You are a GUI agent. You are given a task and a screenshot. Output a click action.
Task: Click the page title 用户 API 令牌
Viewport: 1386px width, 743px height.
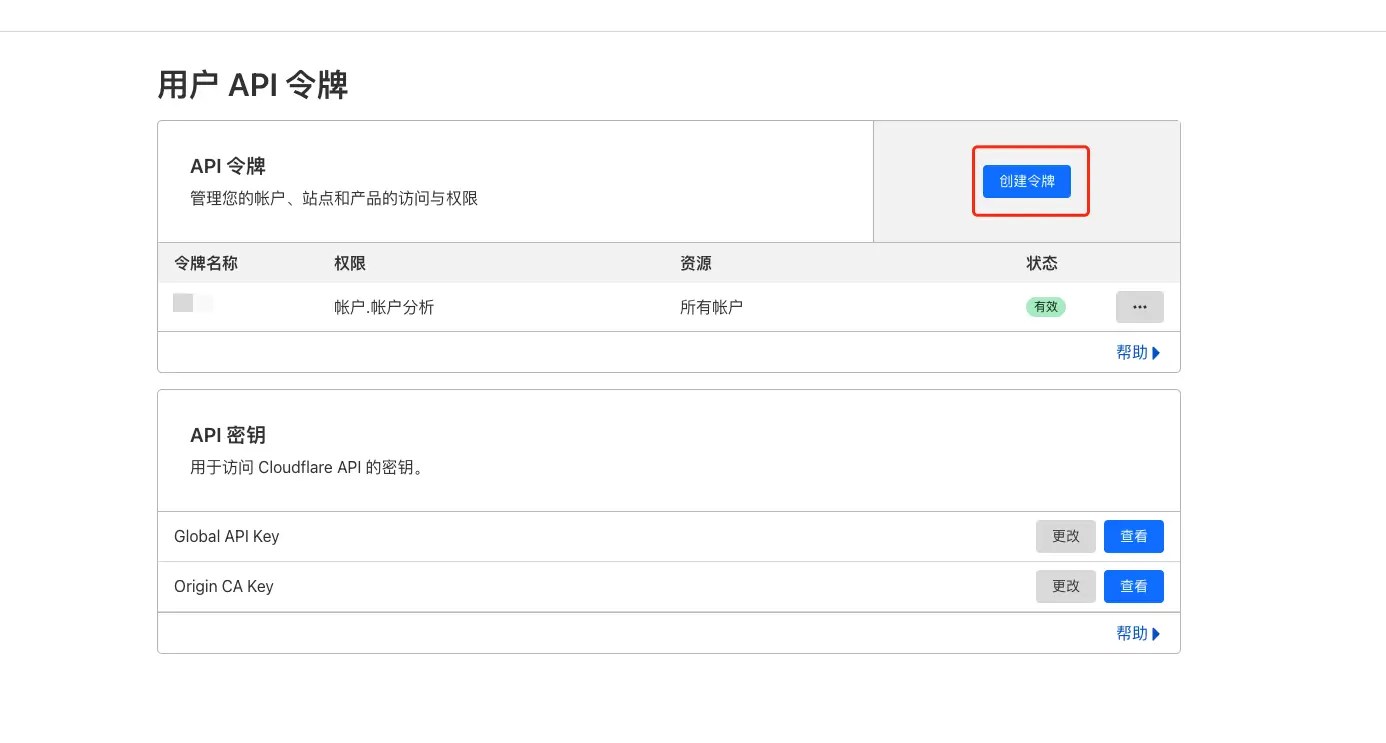251,85
